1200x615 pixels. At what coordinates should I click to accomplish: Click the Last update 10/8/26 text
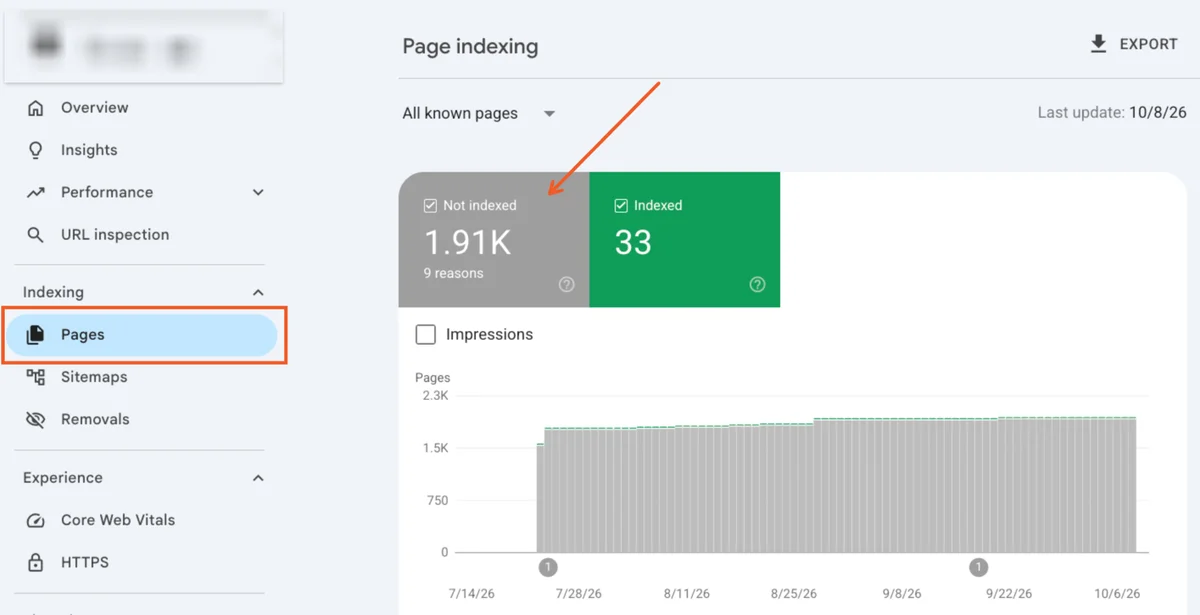tap(1112, 113)
